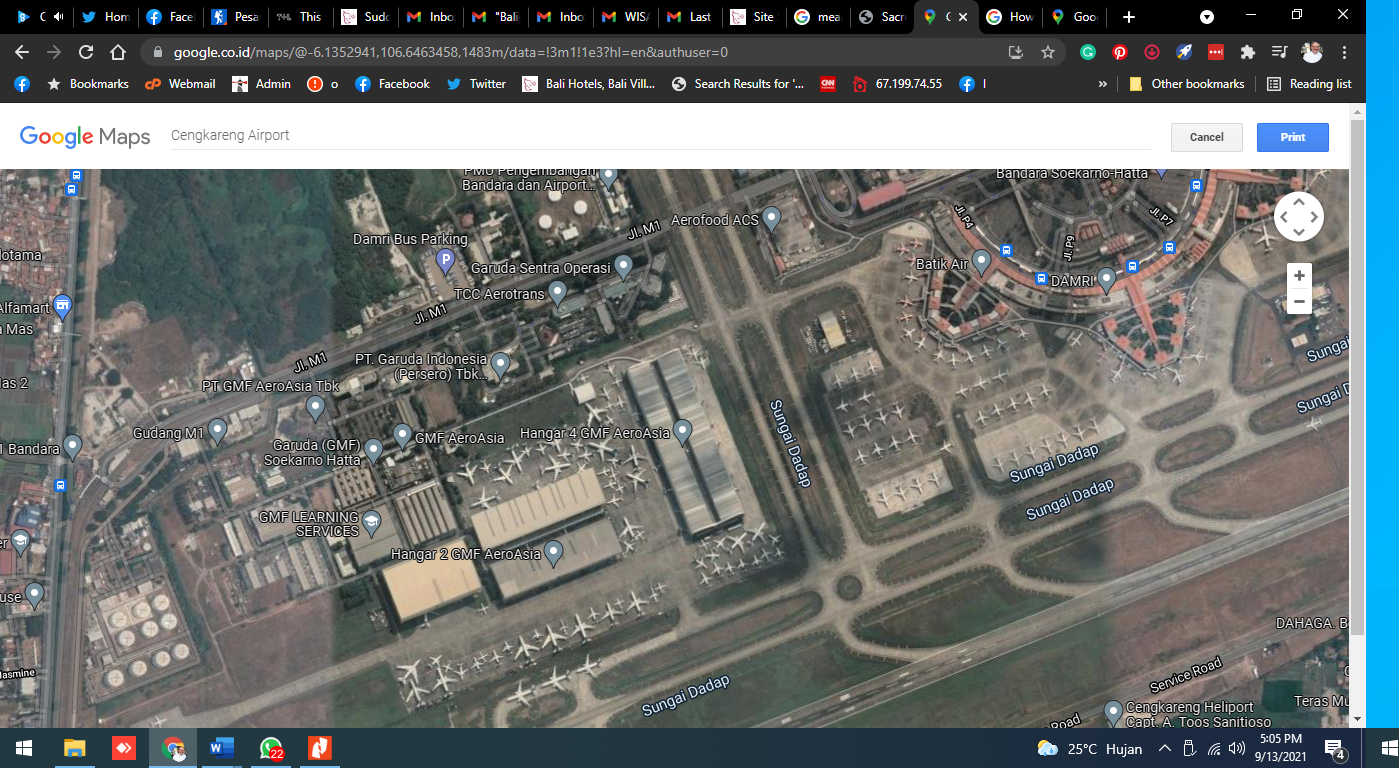Open the Extensions puzzle icon
The image size is (1399, 768).
(x=1248, y=52)
